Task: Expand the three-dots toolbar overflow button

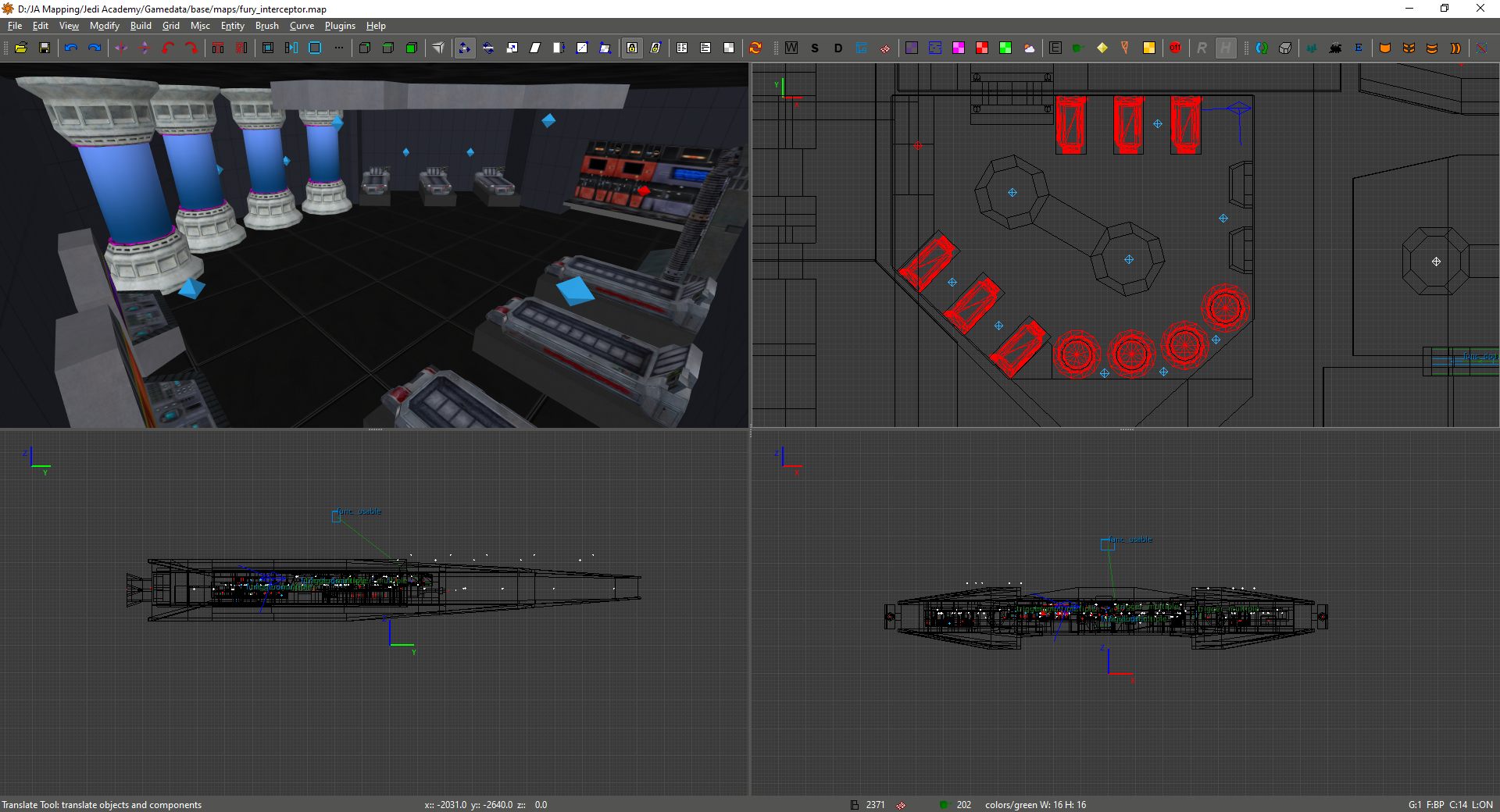Action: [338, 48]
